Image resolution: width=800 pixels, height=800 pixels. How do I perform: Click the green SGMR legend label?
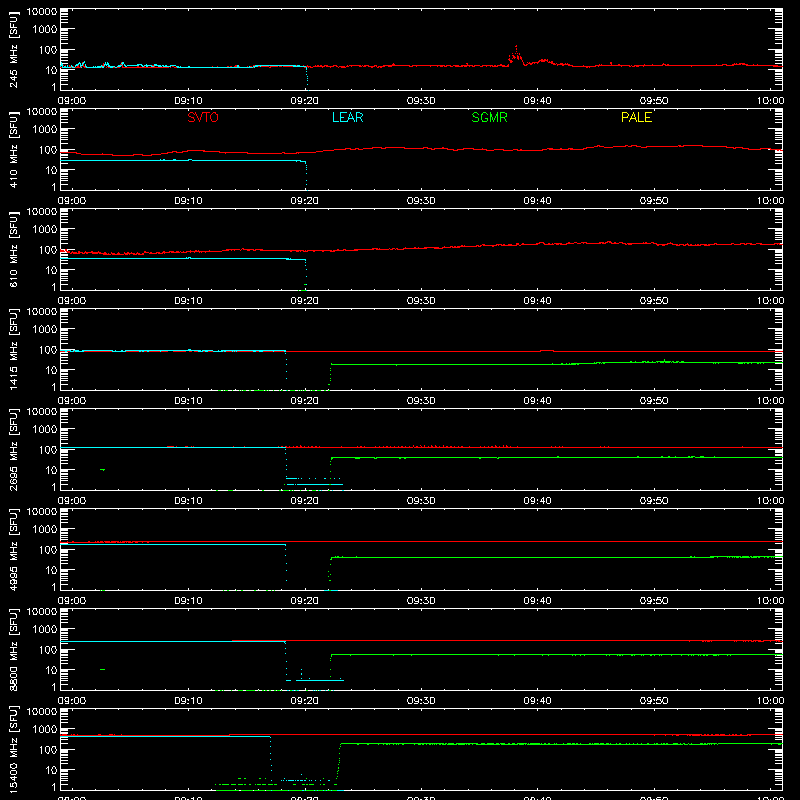(x=489, y=117)
